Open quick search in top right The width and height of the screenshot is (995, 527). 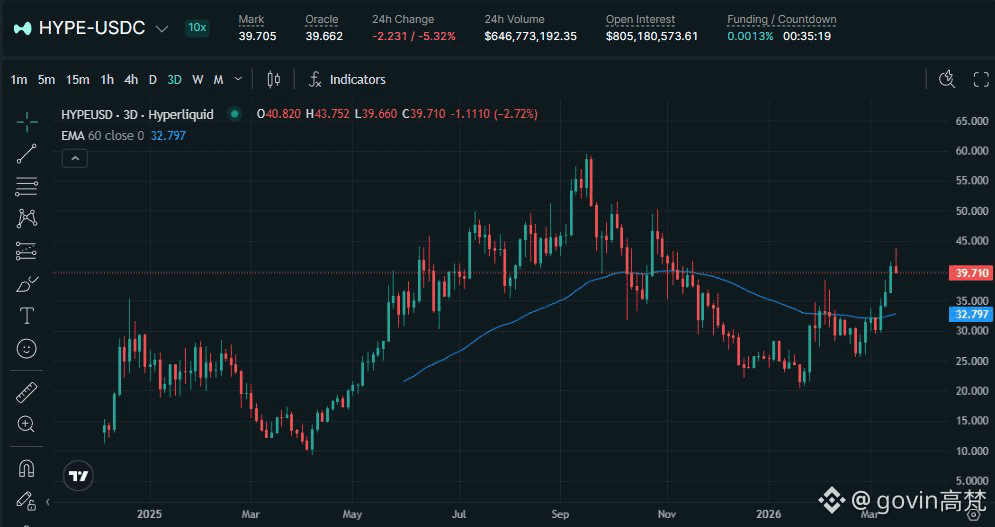(947, 79)
